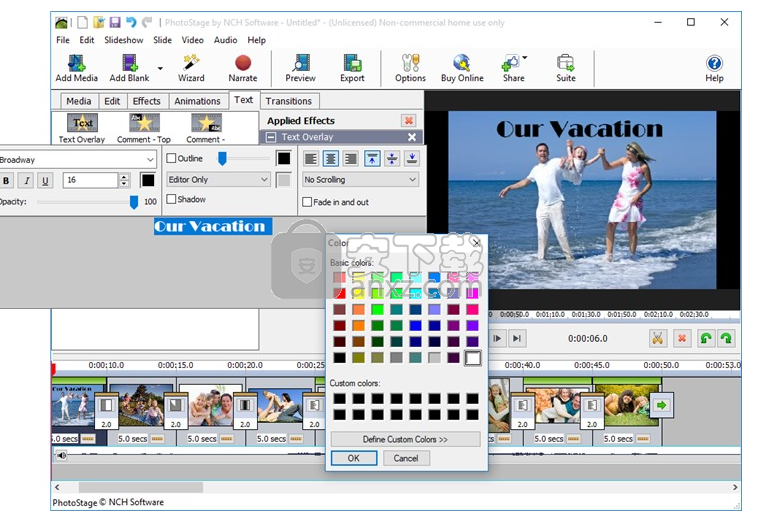Select the white swatch in basic colors
Viewport: 758px width, 521px height.
(x=473, y=358)
